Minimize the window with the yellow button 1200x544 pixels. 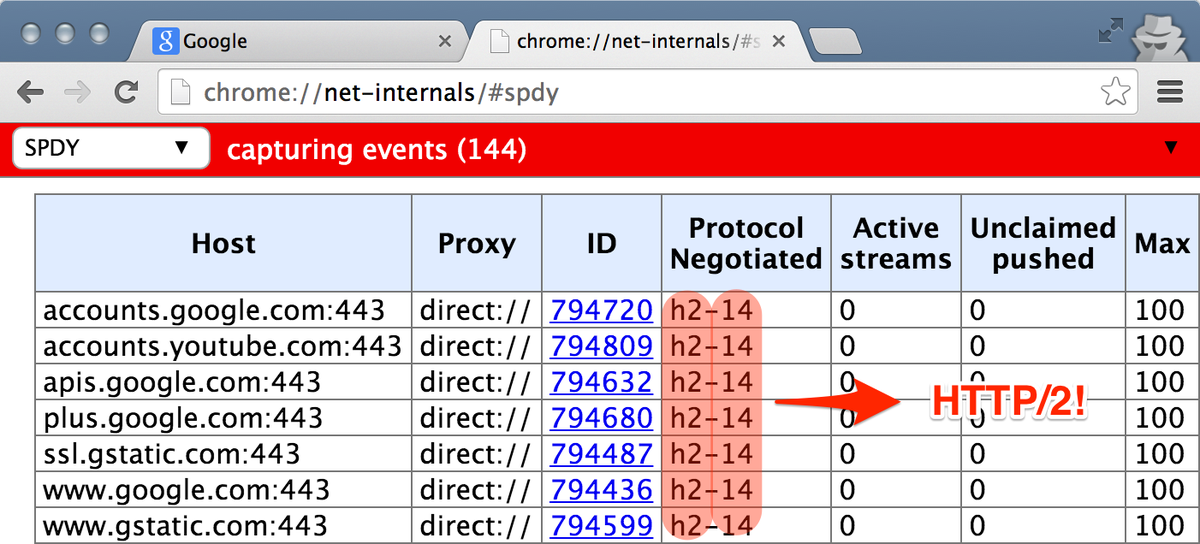point(65,33)
